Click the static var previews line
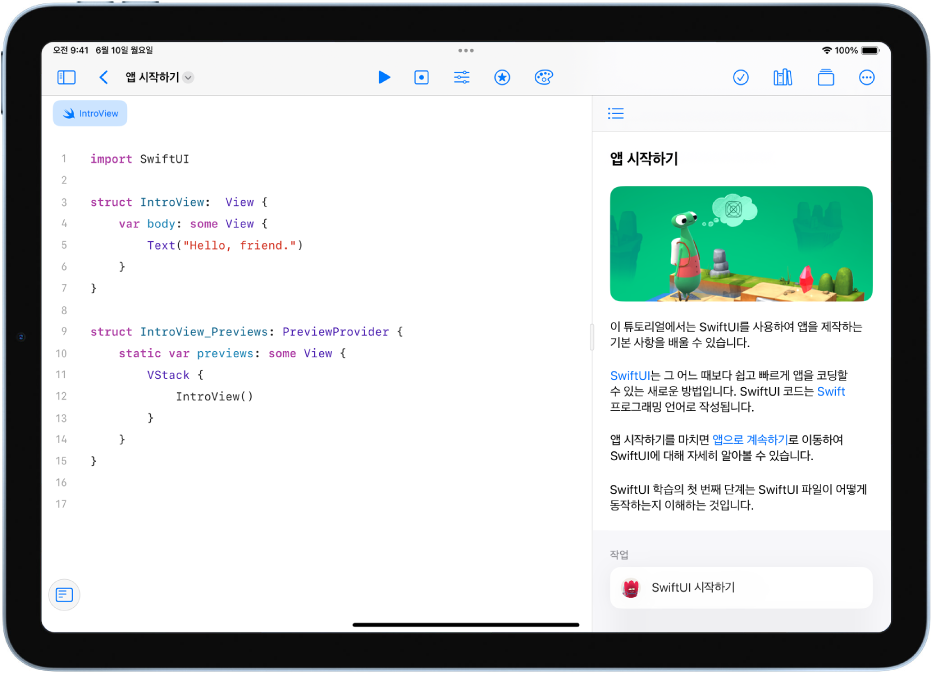 click(232, 353)
